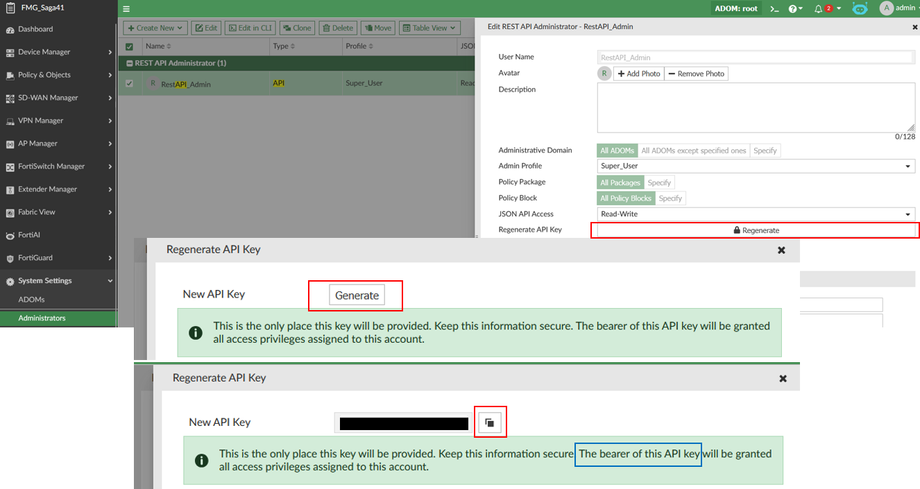Select Specify for Policy Package
The height and width of the screenshot is (489, 920).
click(x=659, y=183)
